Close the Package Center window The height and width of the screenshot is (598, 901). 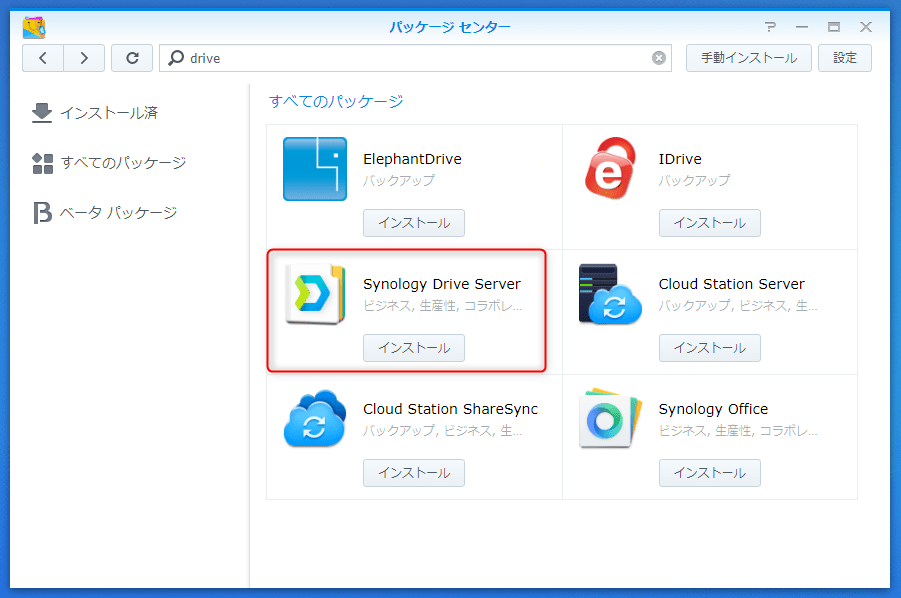[x=866, y=26]
